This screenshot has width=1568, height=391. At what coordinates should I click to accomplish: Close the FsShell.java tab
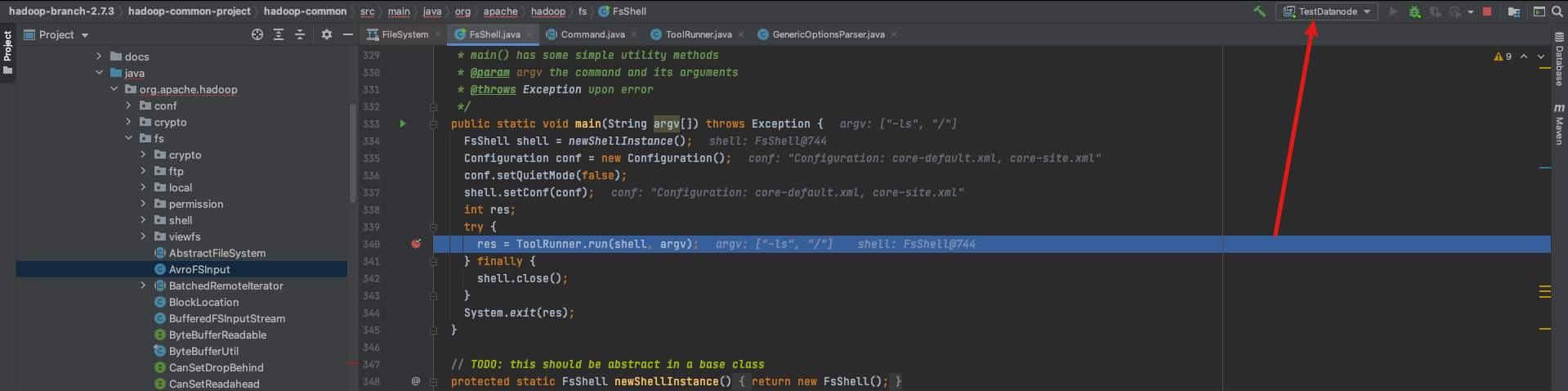click(529, 34)
